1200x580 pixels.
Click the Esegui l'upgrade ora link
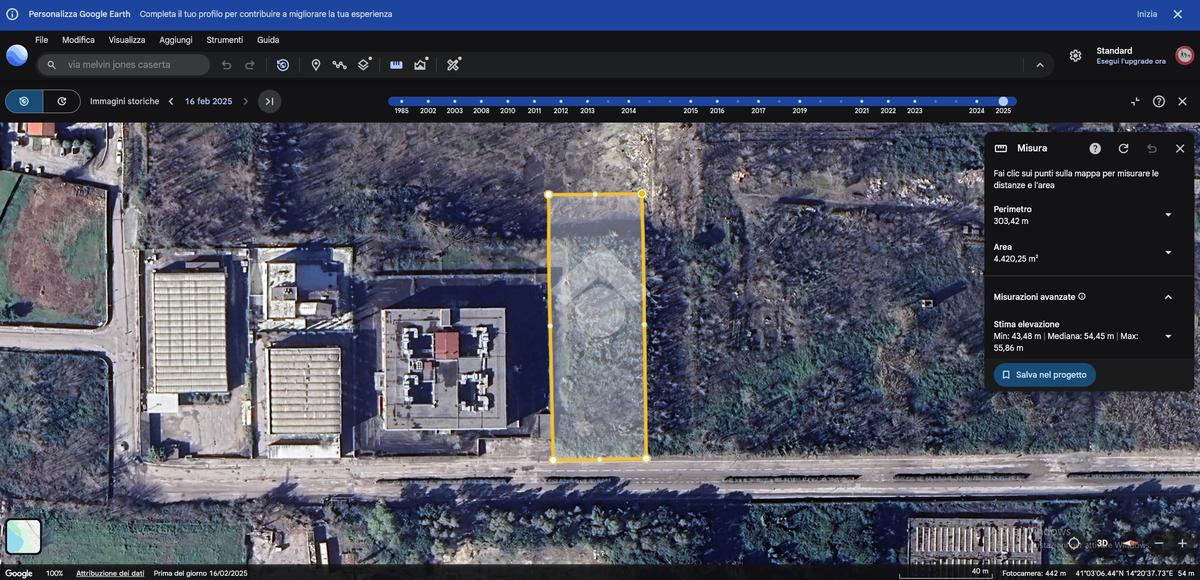pos(1130,61)
